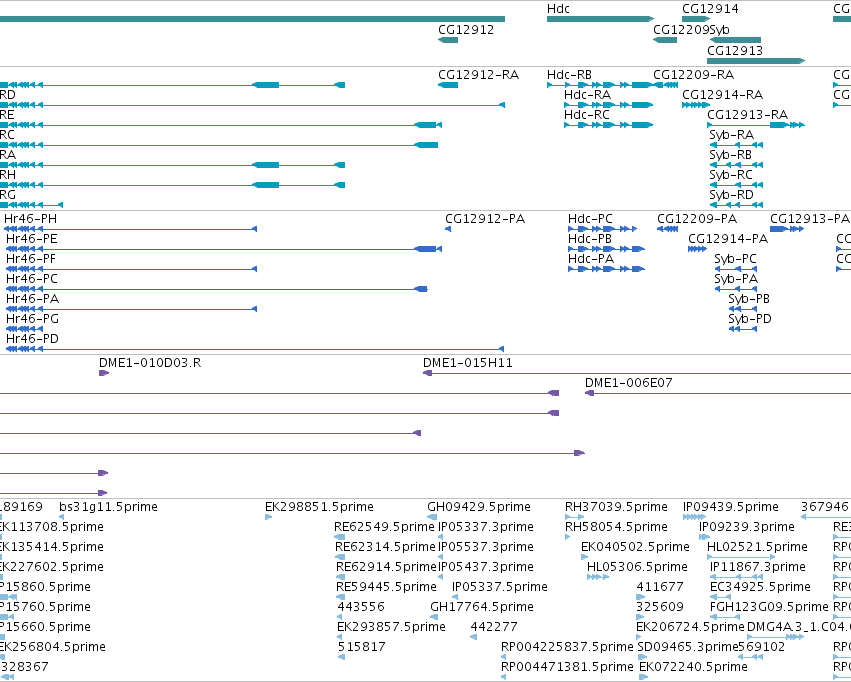Click transcript CG12209-RA label
This screenshot has height=682, width=851.
coord(694,75)
